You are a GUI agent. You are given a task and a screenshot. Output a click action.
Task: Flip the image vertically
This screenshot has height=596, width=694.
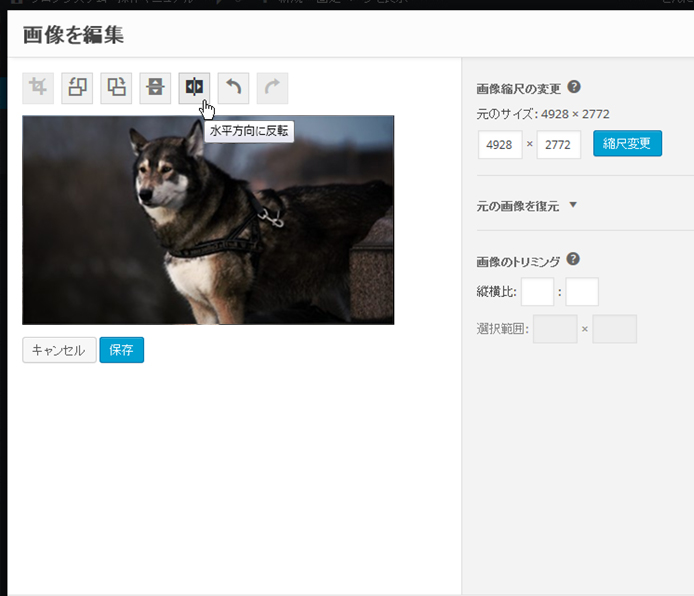[155, 88]
